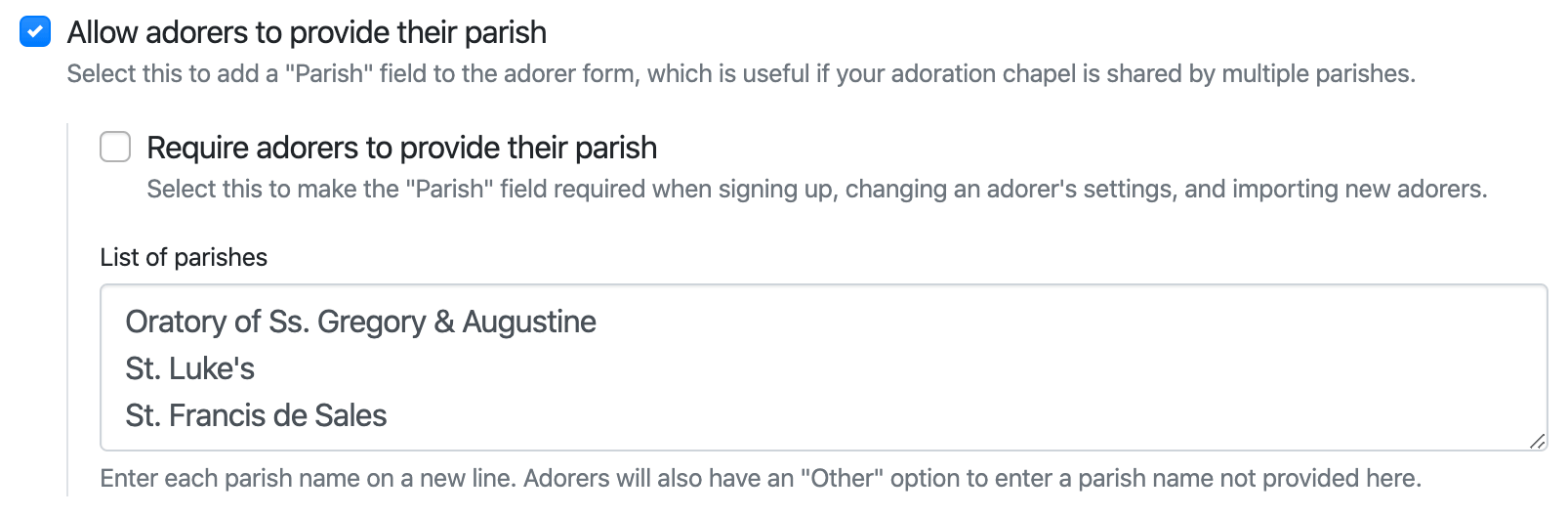Enable "Require adorers to provide their parish" checkbox
This screenshot has height=516, width=1568.
pyautogui.click(x=115, y=148)
